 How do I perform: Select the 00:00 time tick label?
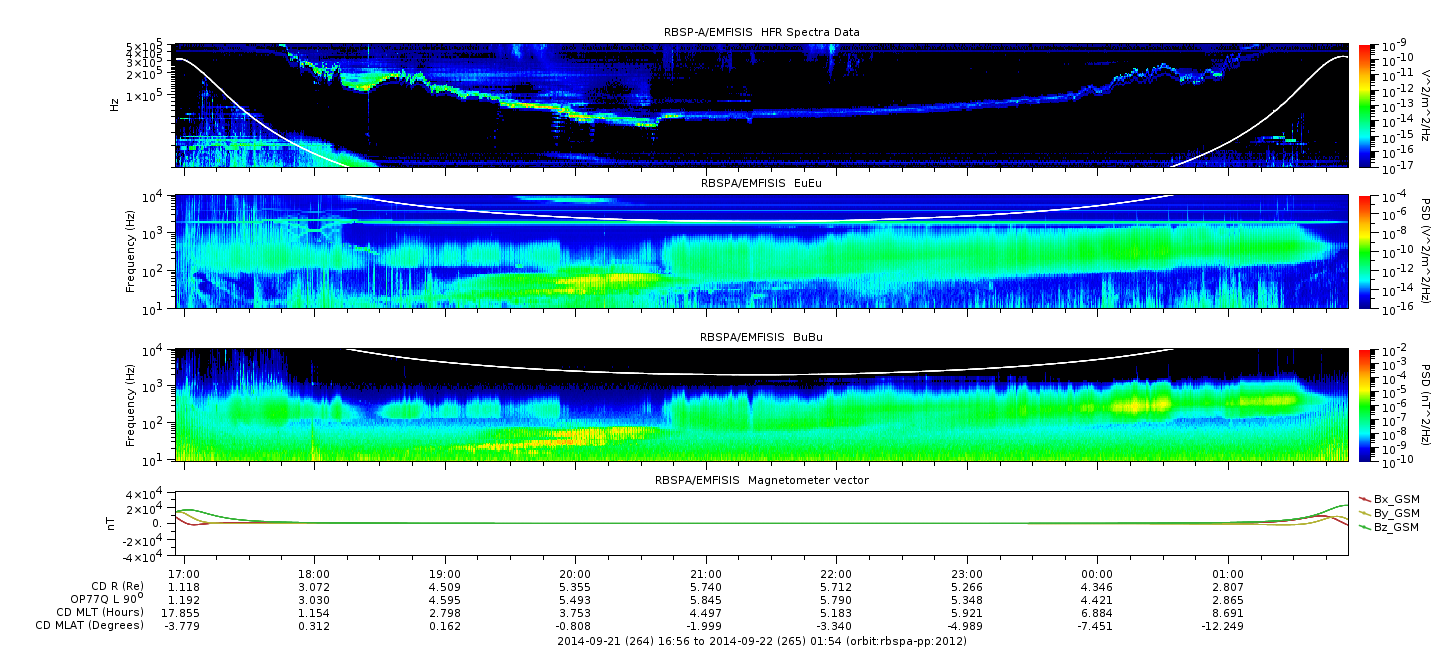pos(1097,574)
